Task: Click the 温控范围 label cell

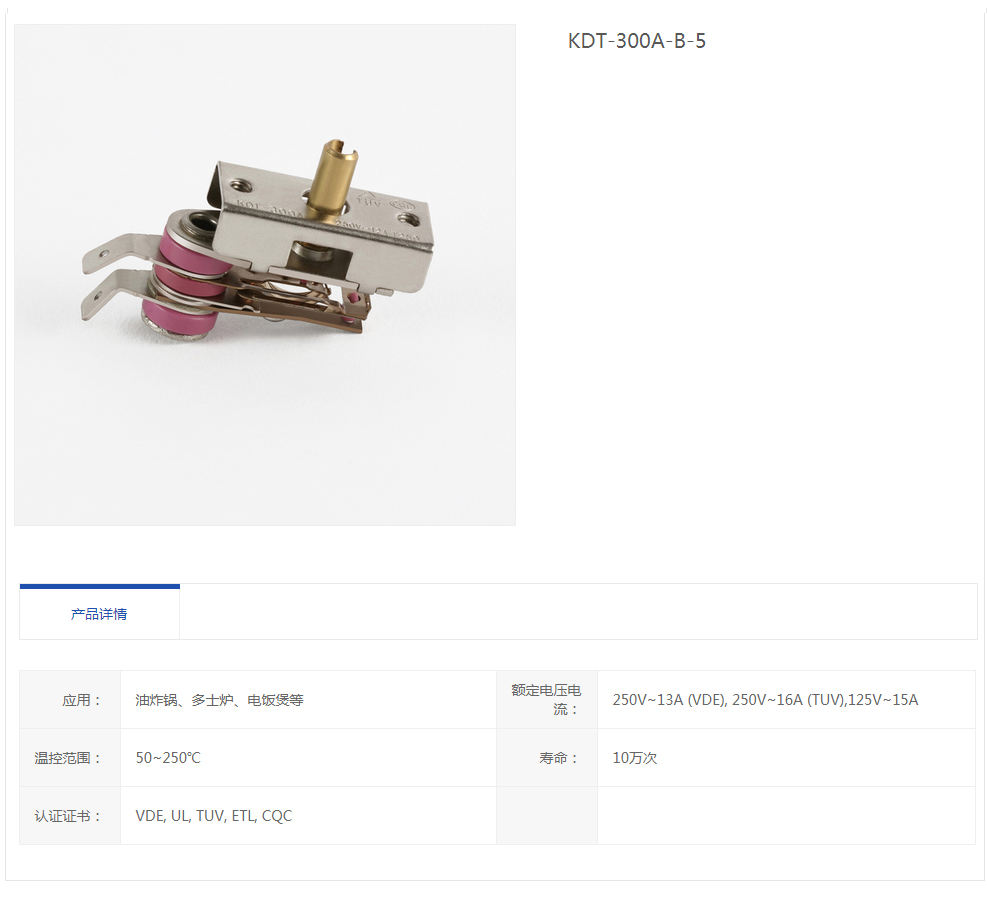Action: pyautogui.click(x=70, y=758)
